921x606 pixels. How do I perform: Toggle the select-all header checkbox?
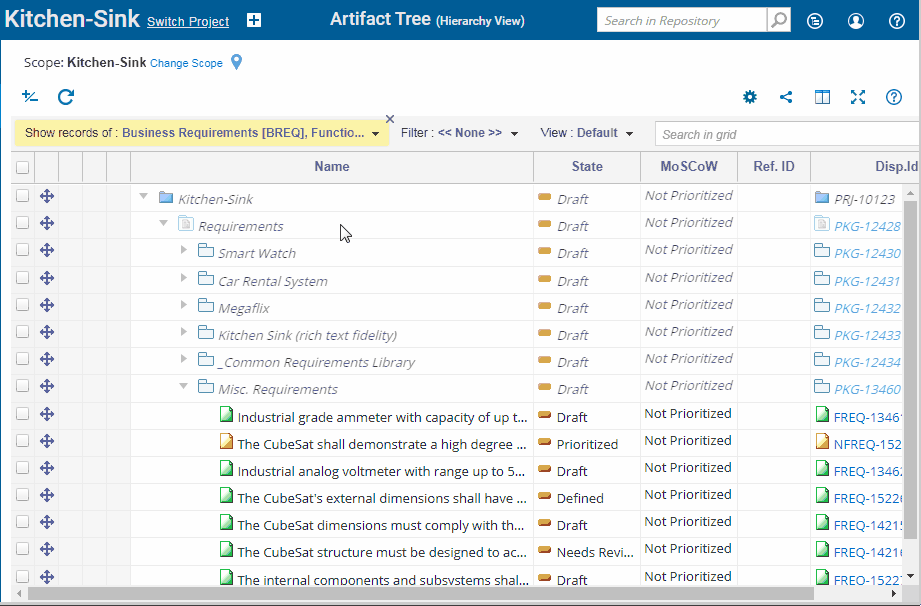(22, 167)
